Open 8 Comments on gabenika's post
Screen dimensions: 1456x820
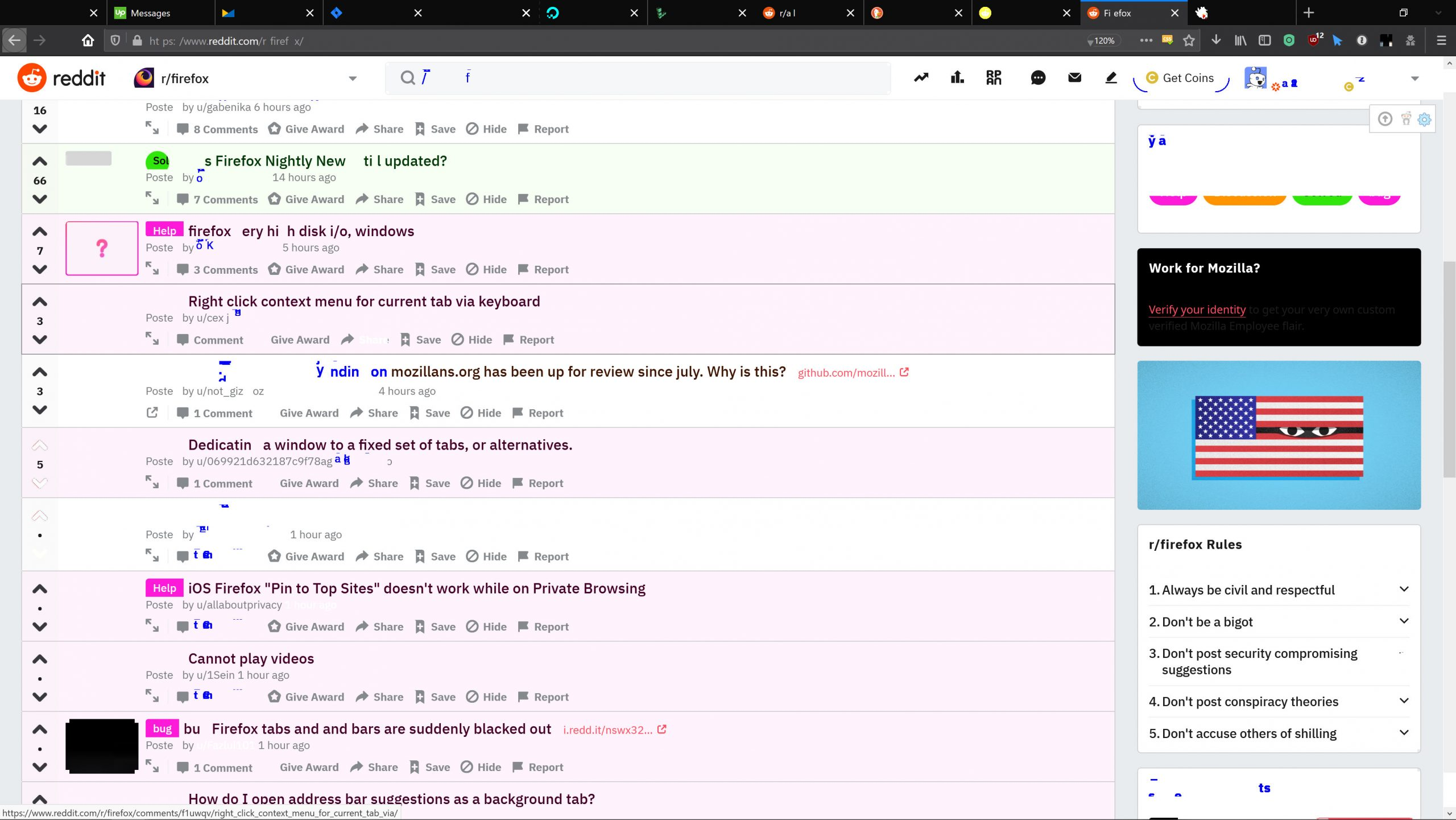click(x=217, y=129)
